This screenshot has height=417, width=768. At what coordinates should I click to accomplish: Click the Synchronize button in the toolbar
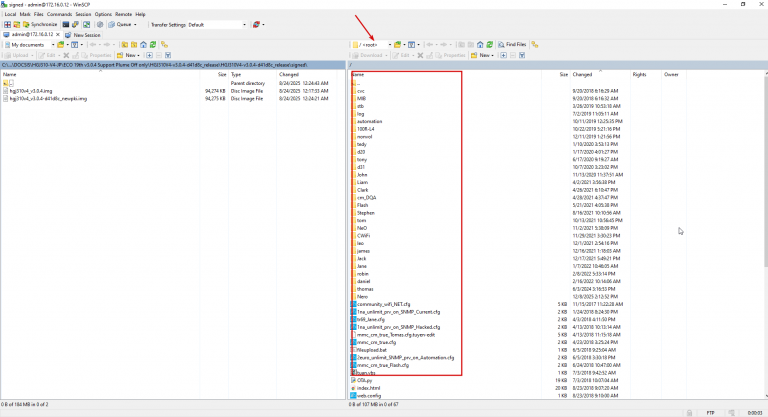pyautogui.click(x=40, y=25)
